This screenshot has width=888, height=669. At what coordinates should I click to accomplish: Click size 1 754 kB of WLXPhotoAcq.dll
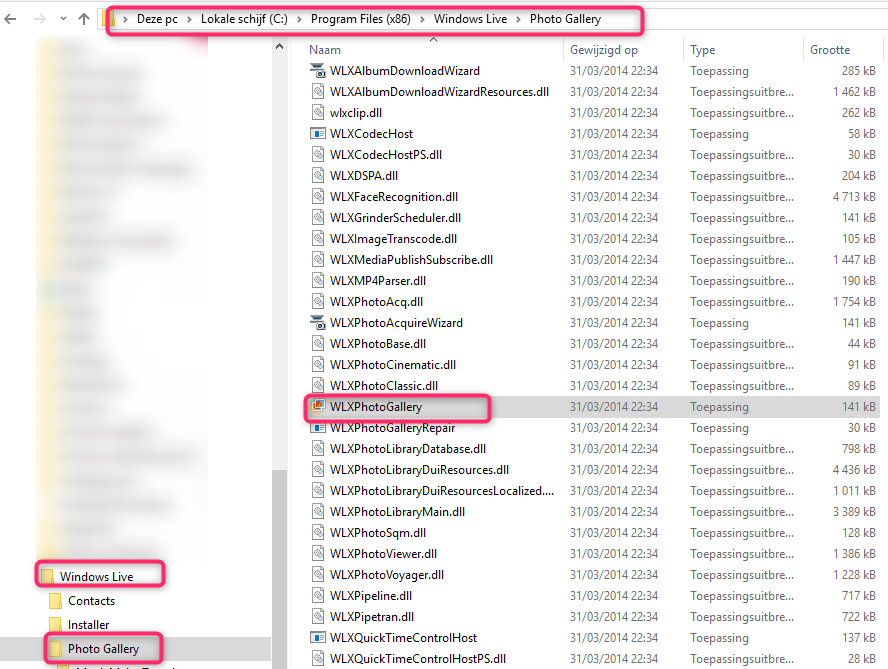point(854,301)
